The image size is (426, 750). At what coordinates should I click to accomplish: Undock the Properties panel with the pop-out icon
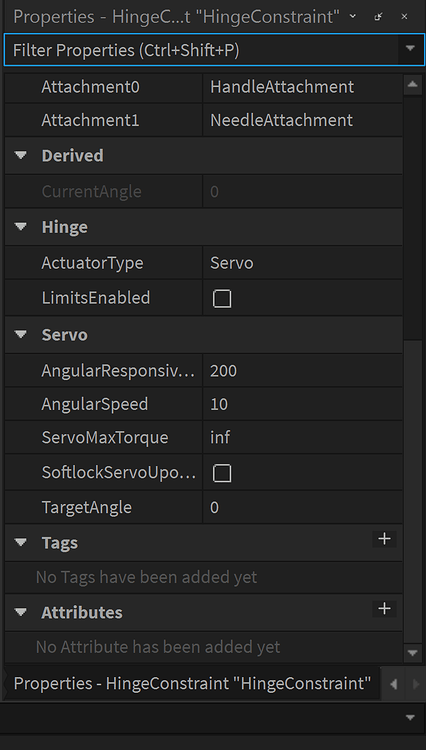(378, 16)
